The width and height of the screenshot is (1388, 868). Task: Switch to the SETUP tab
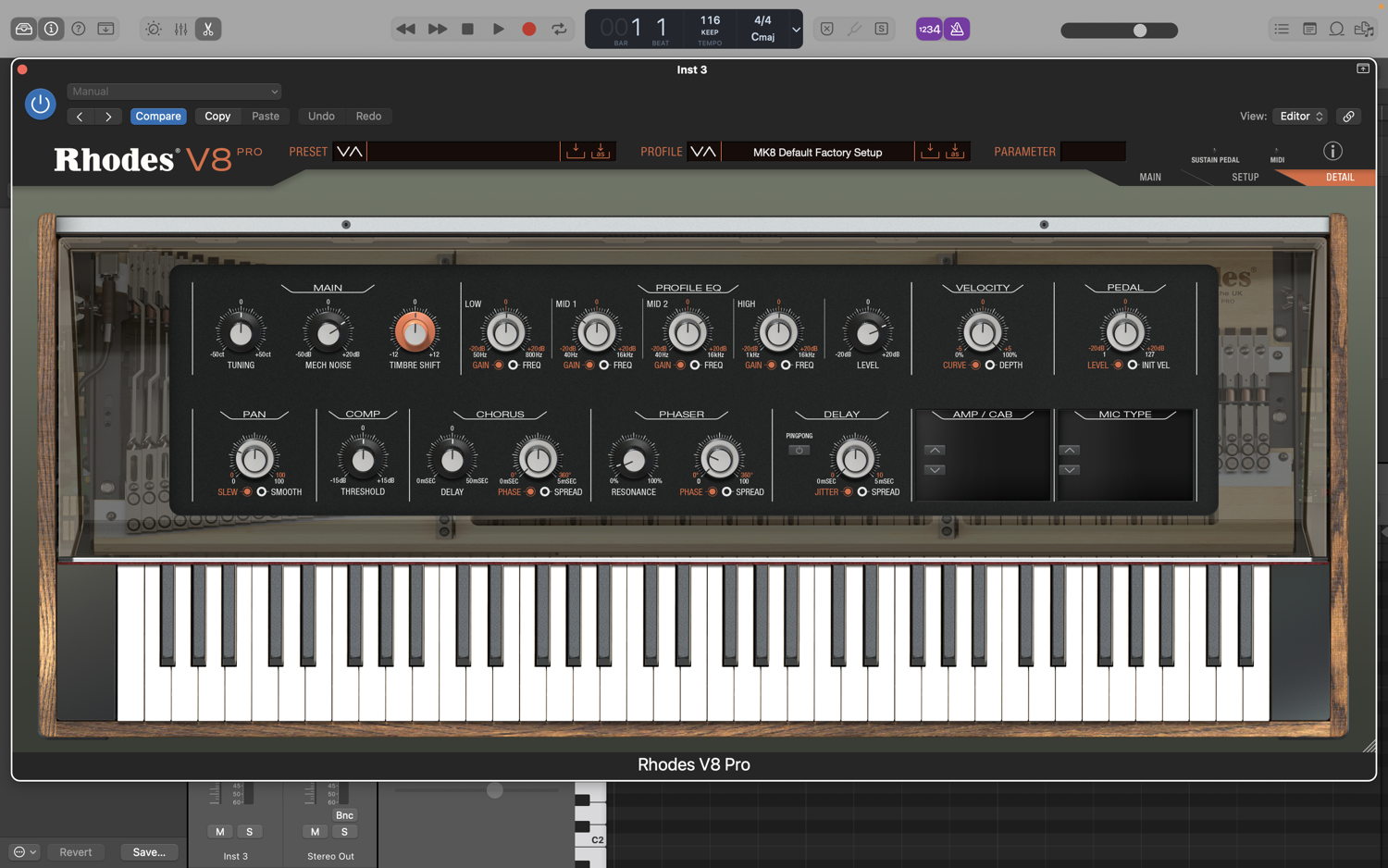tap(1245, 178)
